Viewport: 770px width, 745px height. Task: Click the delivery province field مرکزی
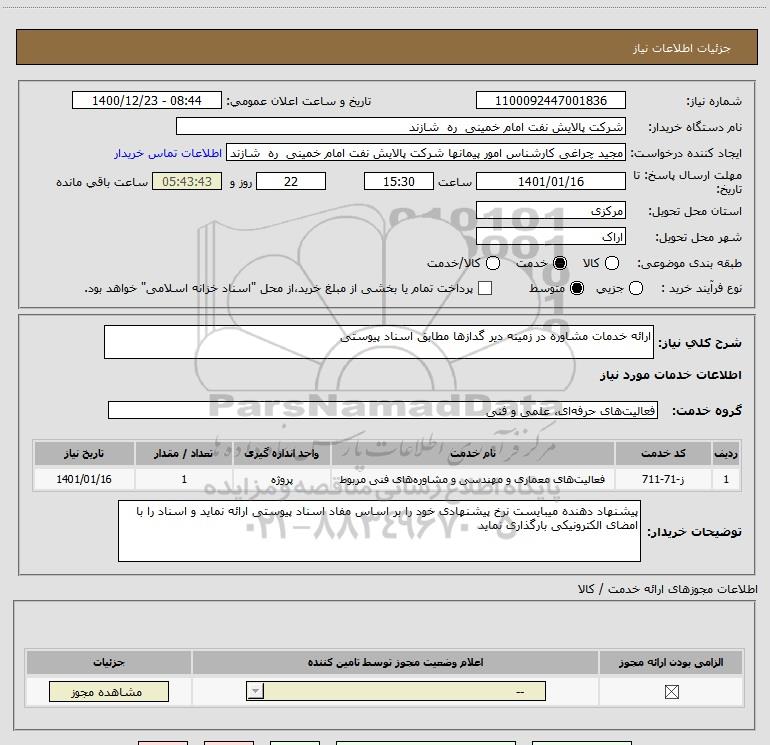(x=550, y=211)
